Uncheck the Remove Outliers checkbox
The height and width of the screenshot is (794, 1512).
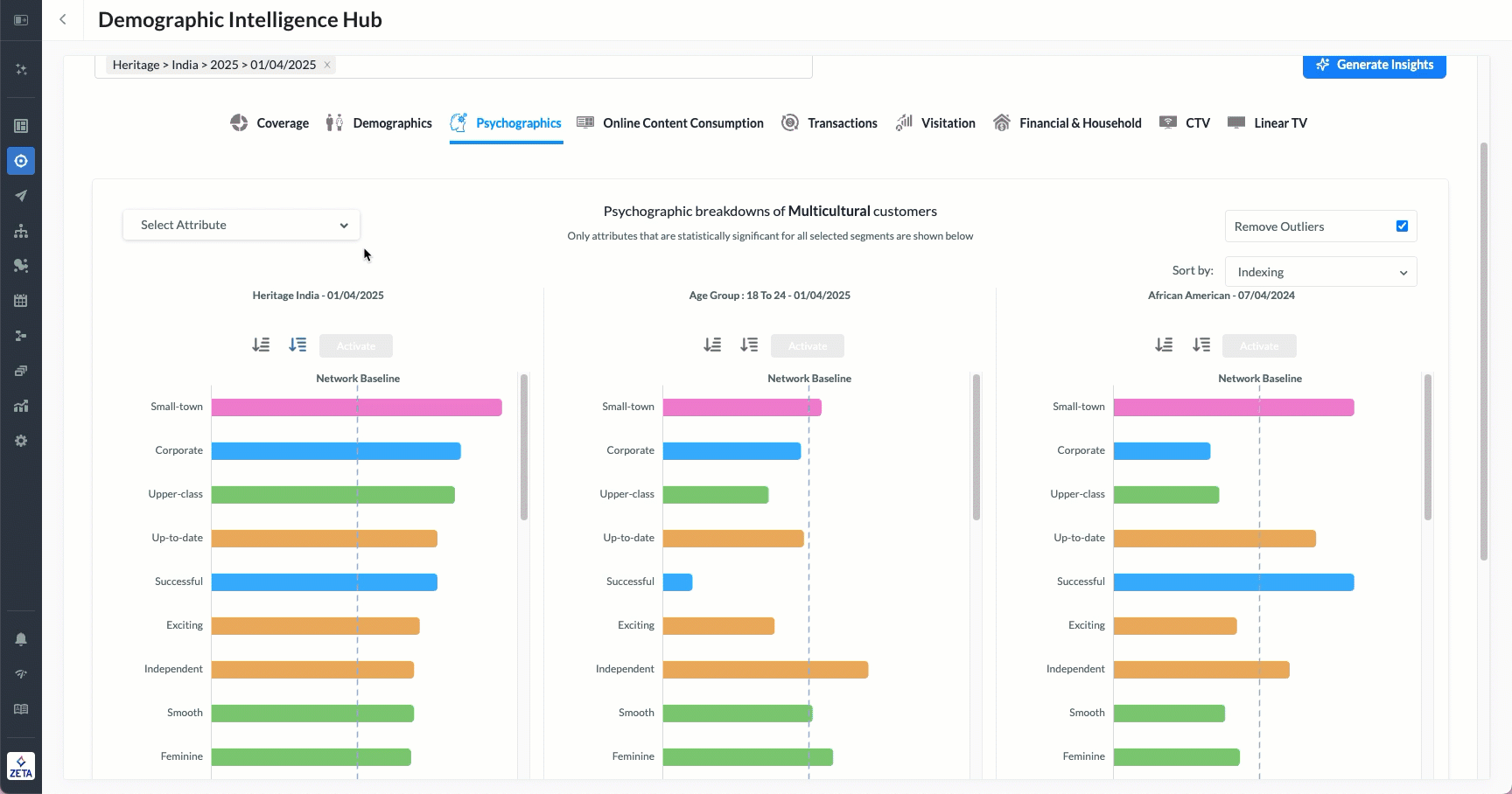point(1402,226)
